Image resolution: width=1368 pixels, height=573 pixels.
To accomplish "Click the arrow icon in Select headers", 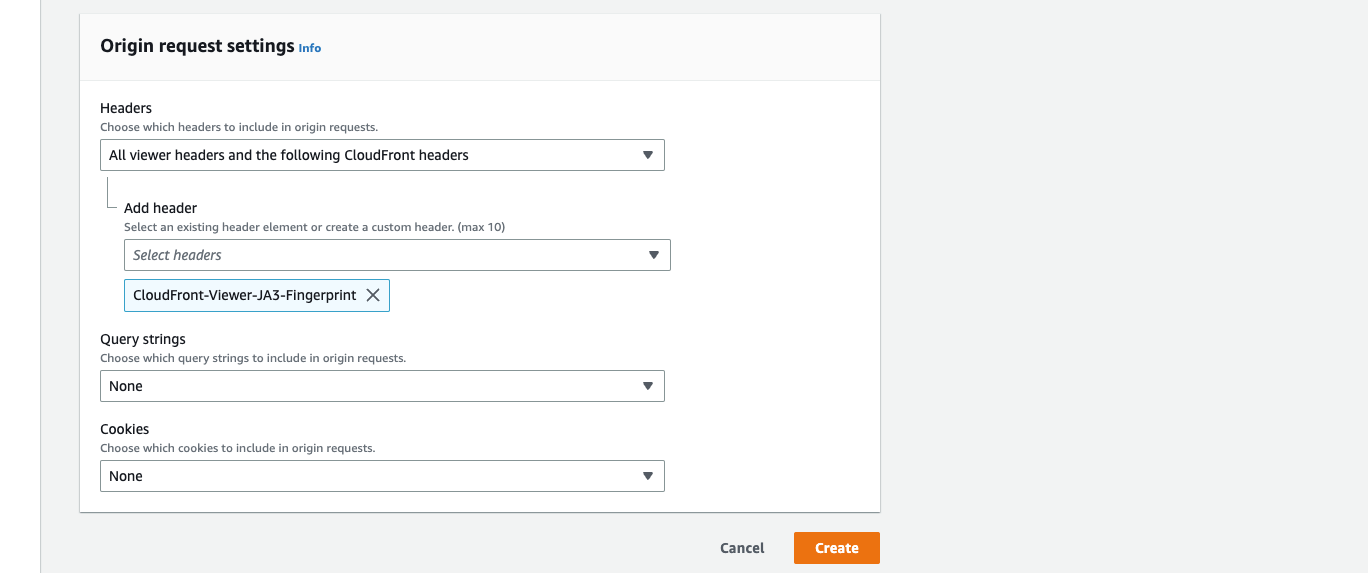I will click(653, 255).
